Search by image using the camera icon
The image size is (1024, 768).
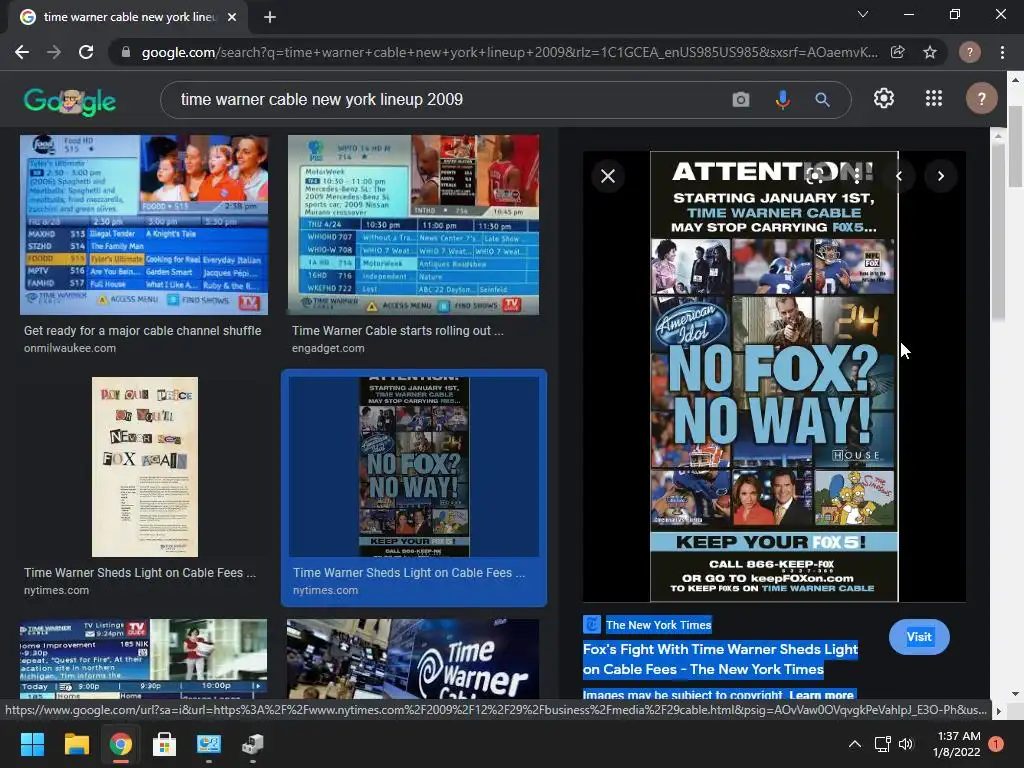pos(741,99)
